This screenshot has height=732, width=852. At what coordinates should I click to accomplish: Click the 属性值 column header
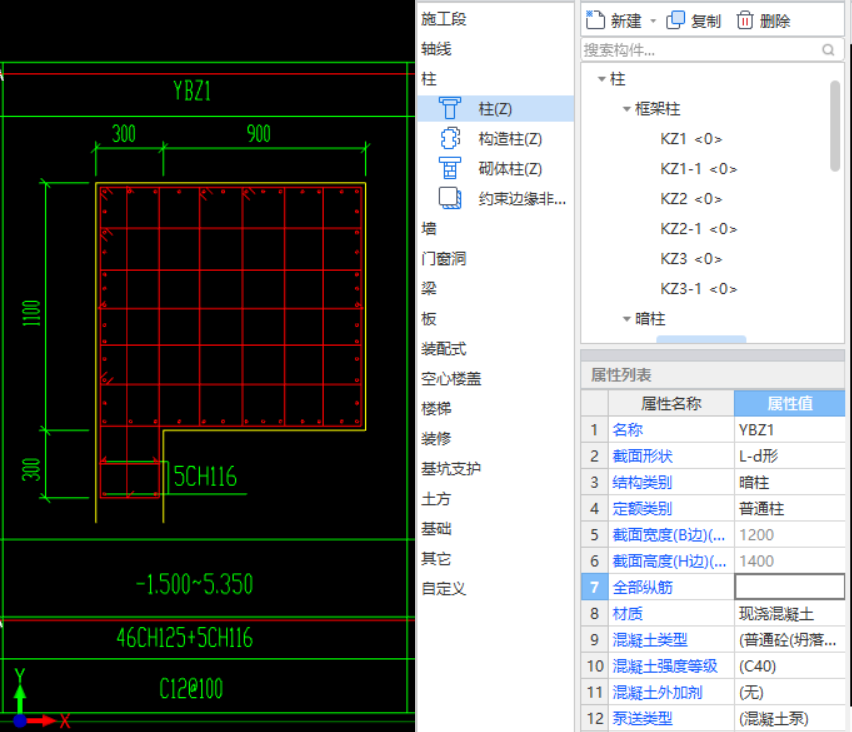[790, 403]
